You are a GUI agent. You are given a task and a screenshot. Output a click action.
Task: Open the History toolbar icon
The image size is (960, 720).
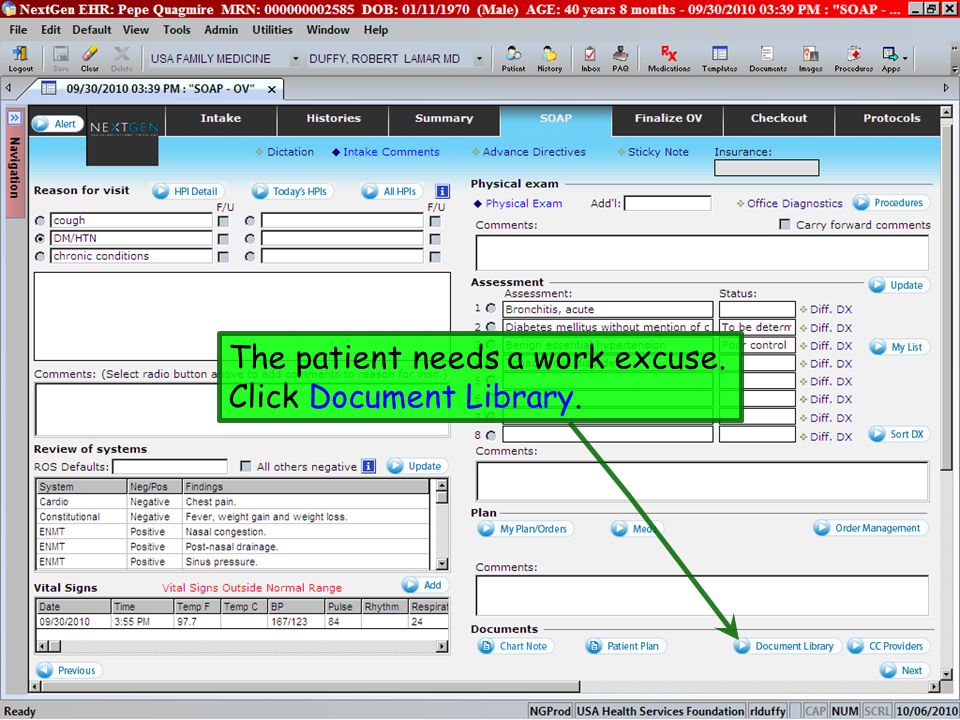point(549,59)
